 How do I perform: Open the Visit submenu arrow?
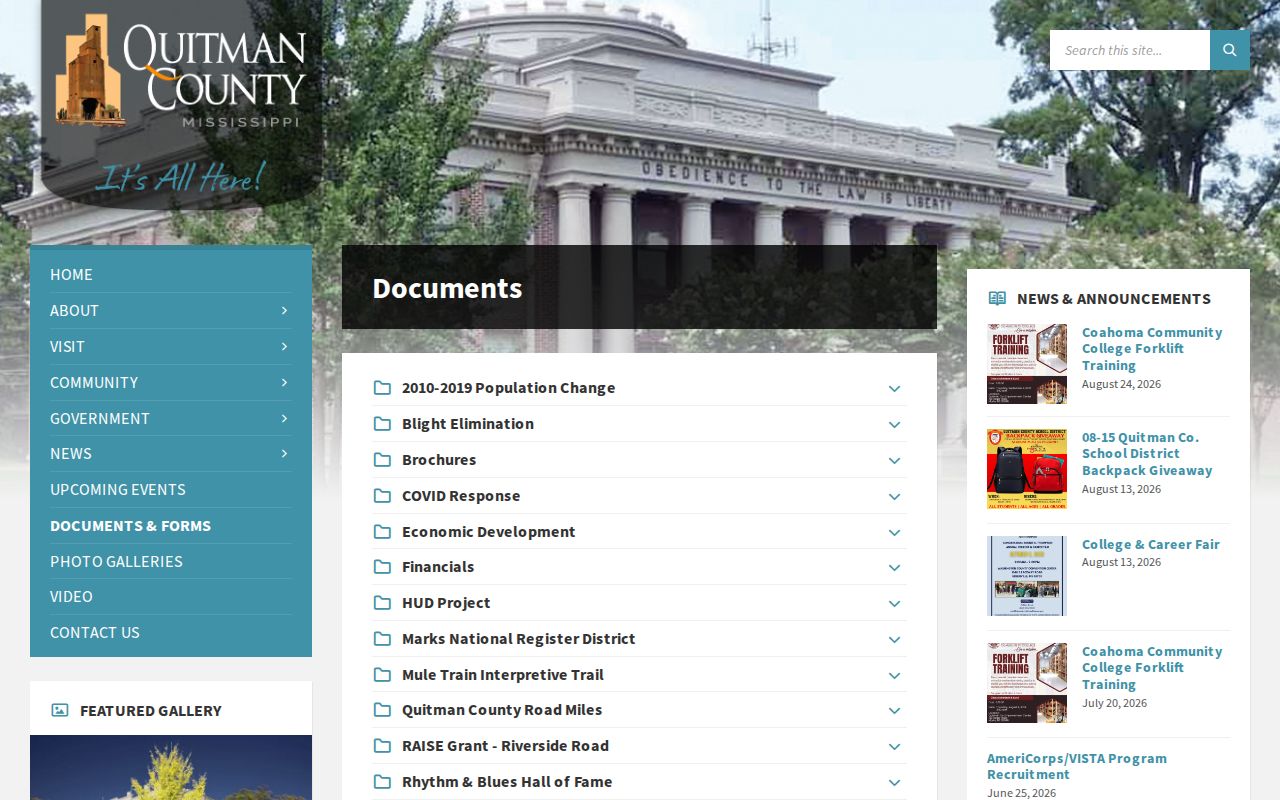(284, 346)
